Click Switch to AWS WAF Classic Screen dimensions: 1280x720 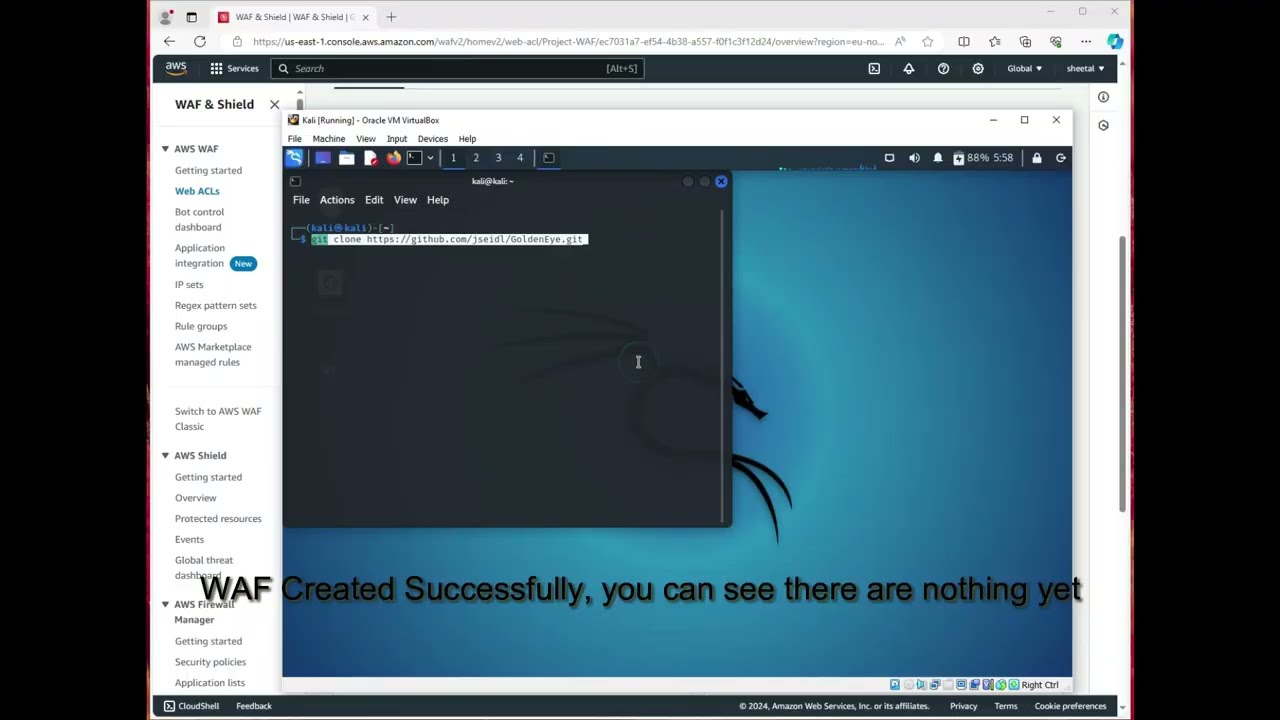(x=218, y=419)
